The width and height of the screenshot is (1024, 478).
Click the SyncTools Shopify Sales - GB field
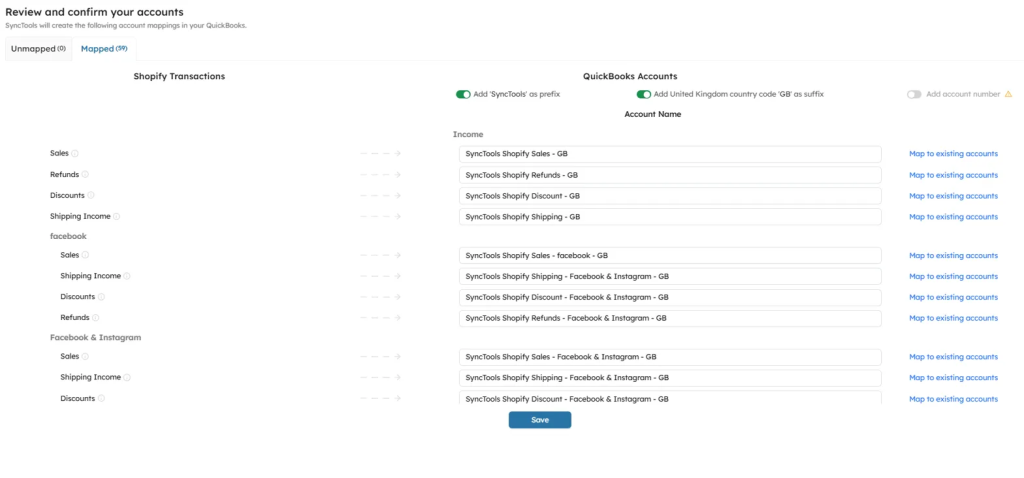point(670,154)
